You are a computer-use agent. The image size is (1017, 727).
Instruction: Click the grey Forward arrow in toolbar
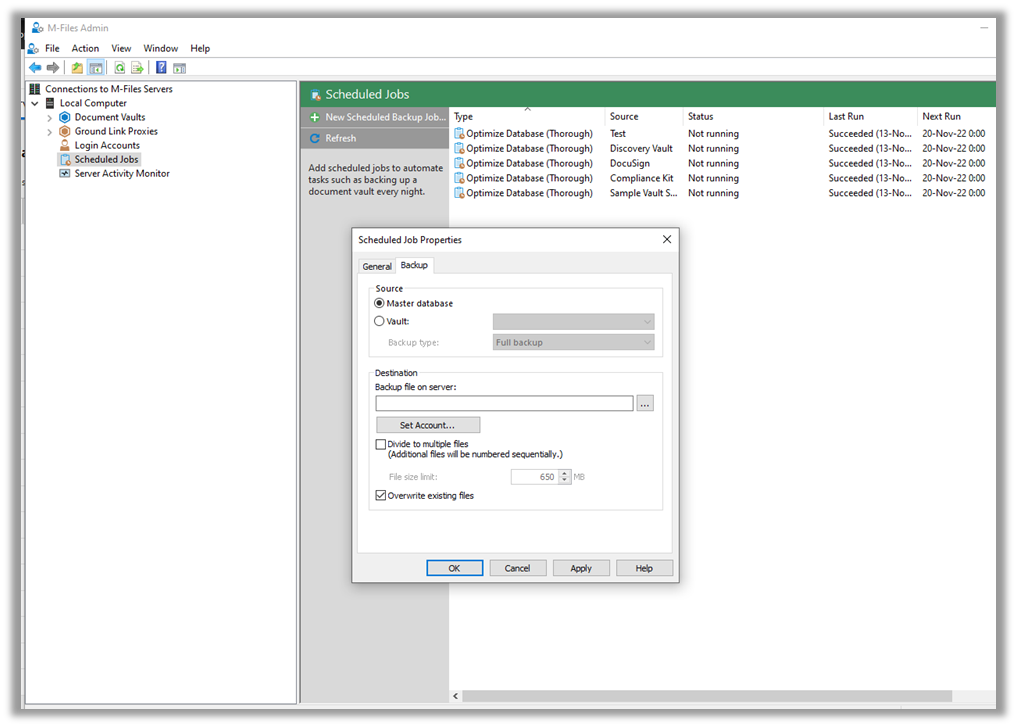(x=53, y=67)
